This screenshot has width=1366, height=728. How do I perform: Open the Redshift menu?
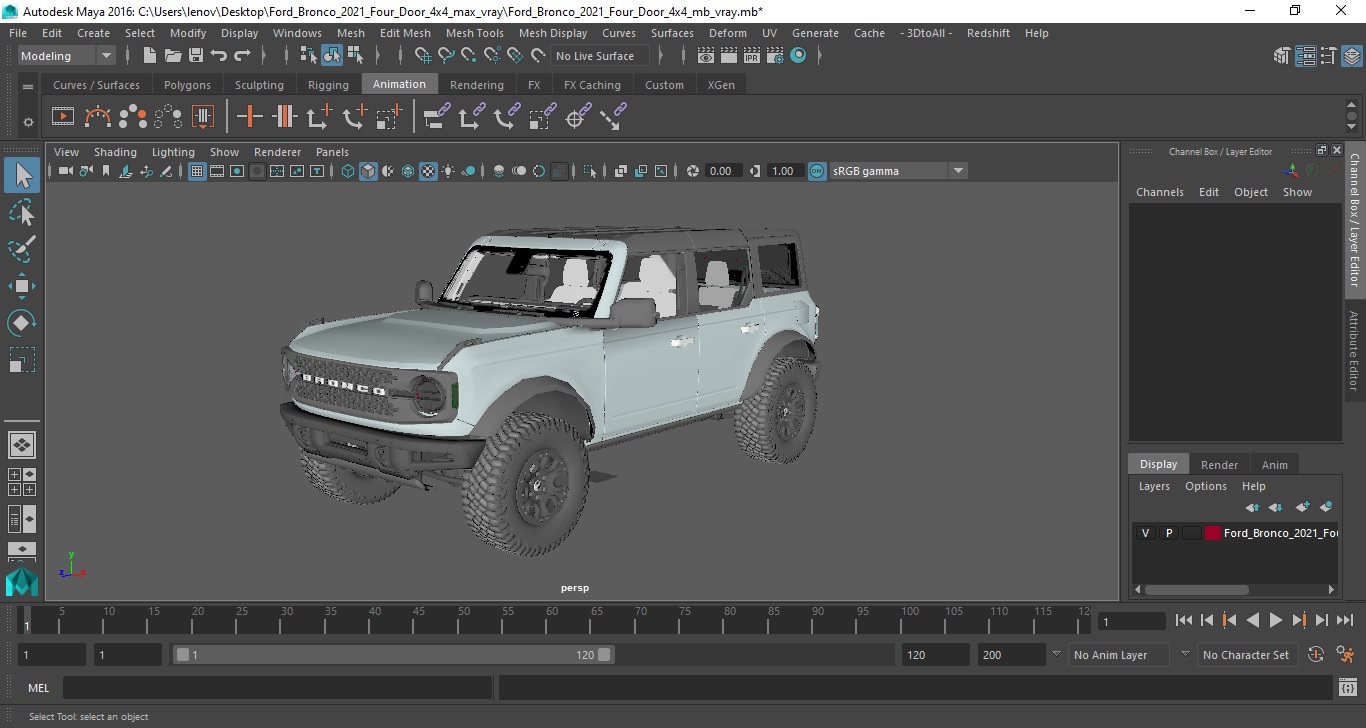tap(988, 33)
